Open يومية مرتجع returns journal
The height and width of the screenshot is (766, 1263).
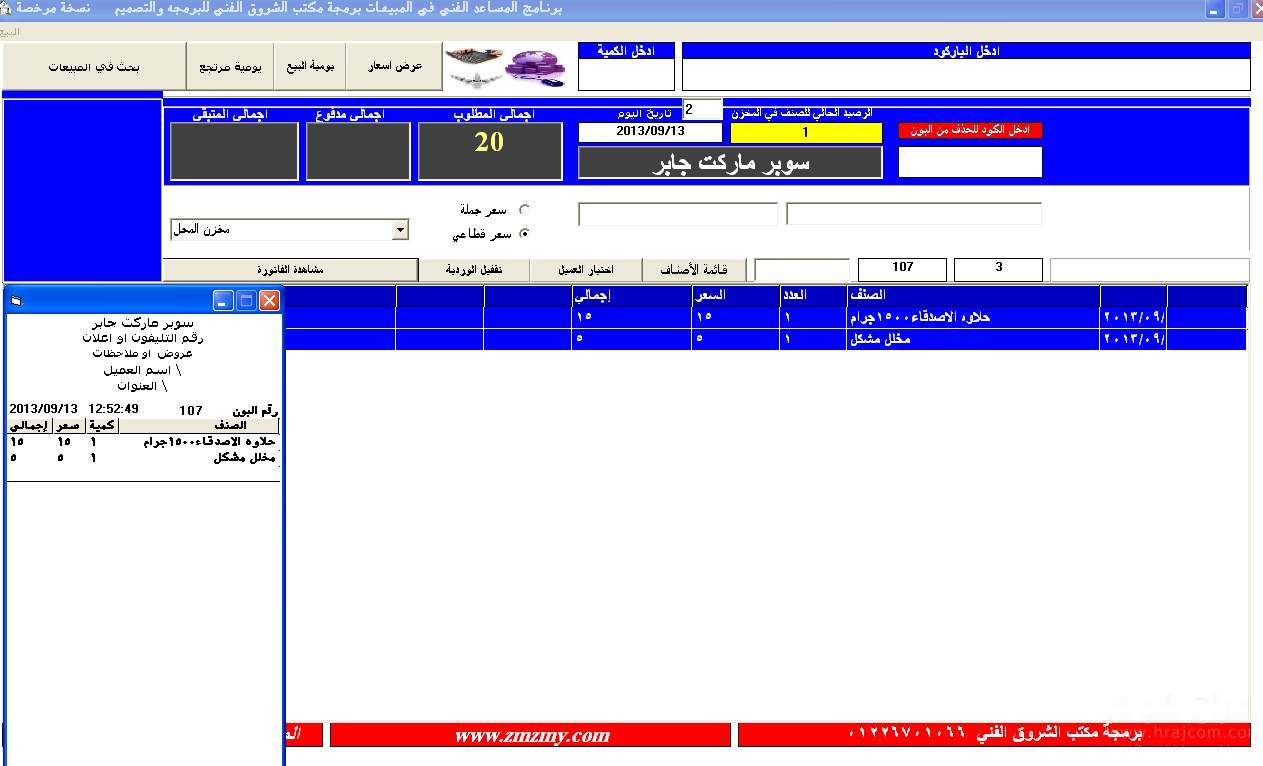click(230, 67)
